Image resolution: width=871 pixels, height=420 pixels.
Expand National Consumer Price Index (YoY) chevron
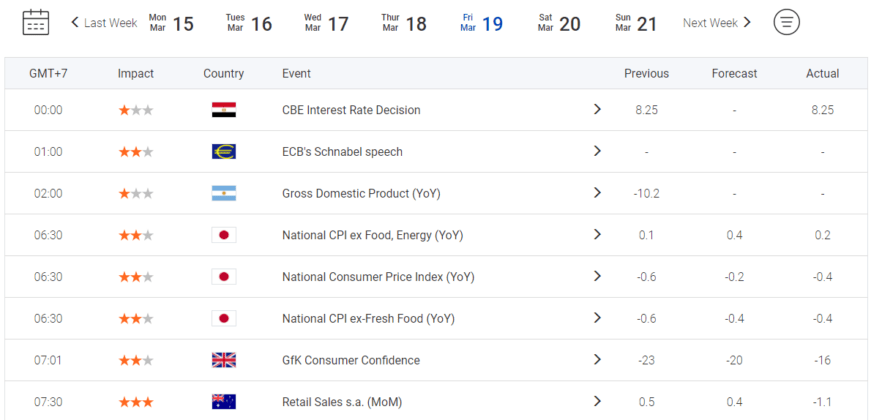(597, 276)
